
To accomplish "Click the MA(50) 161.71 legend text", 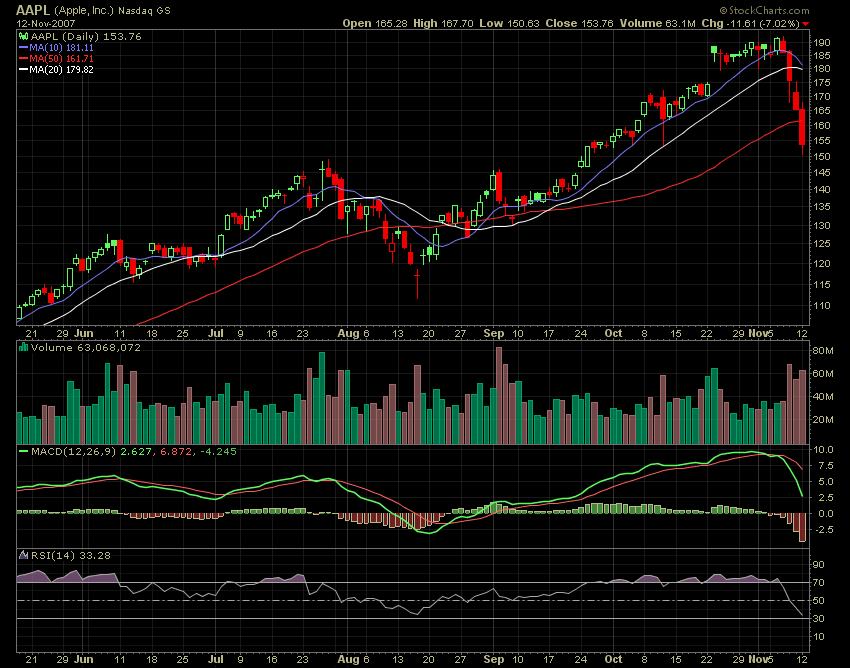I will (x=61, y=59).
